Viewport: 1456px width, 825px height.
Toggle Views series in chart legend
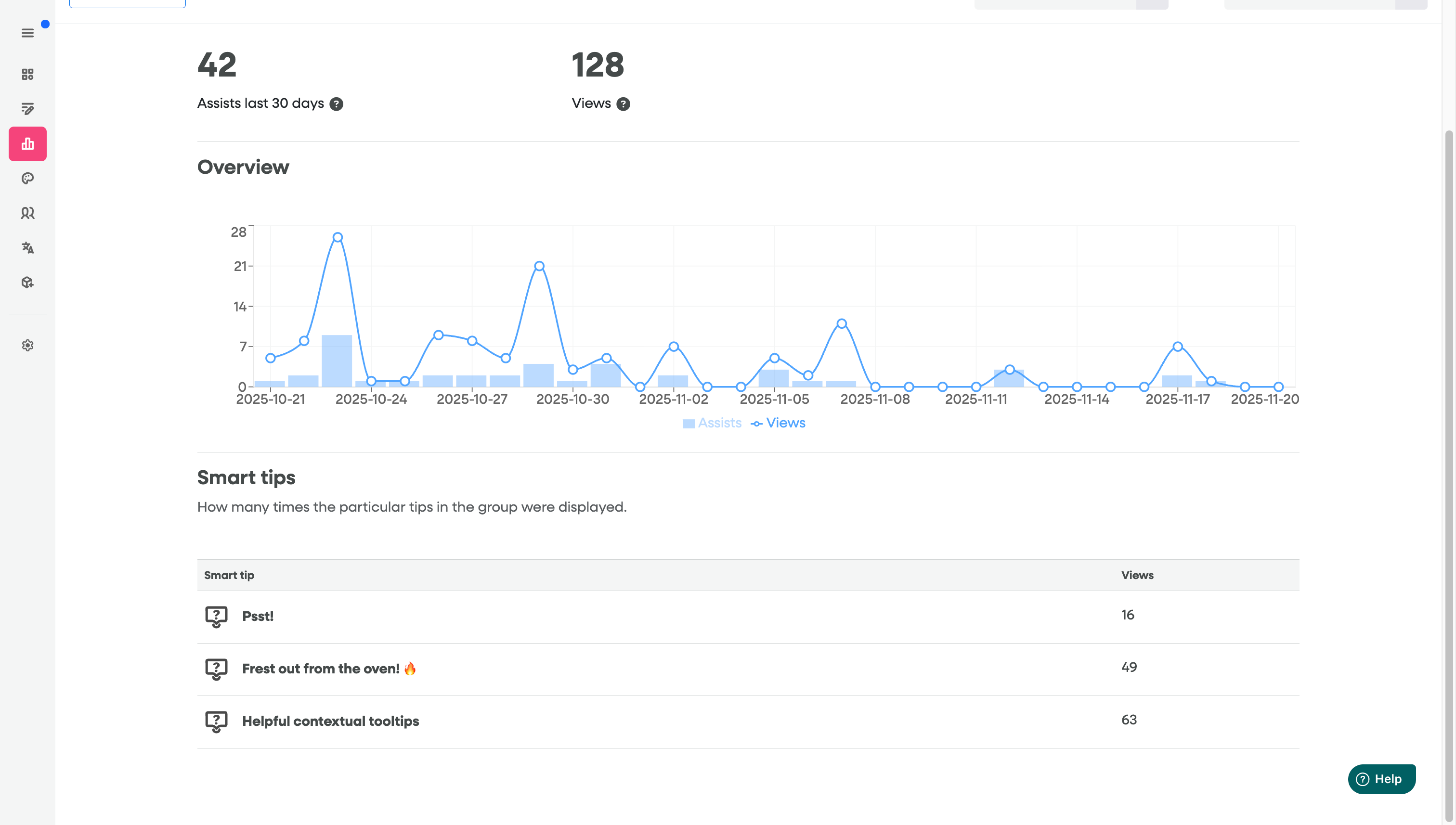coord(778,423)
